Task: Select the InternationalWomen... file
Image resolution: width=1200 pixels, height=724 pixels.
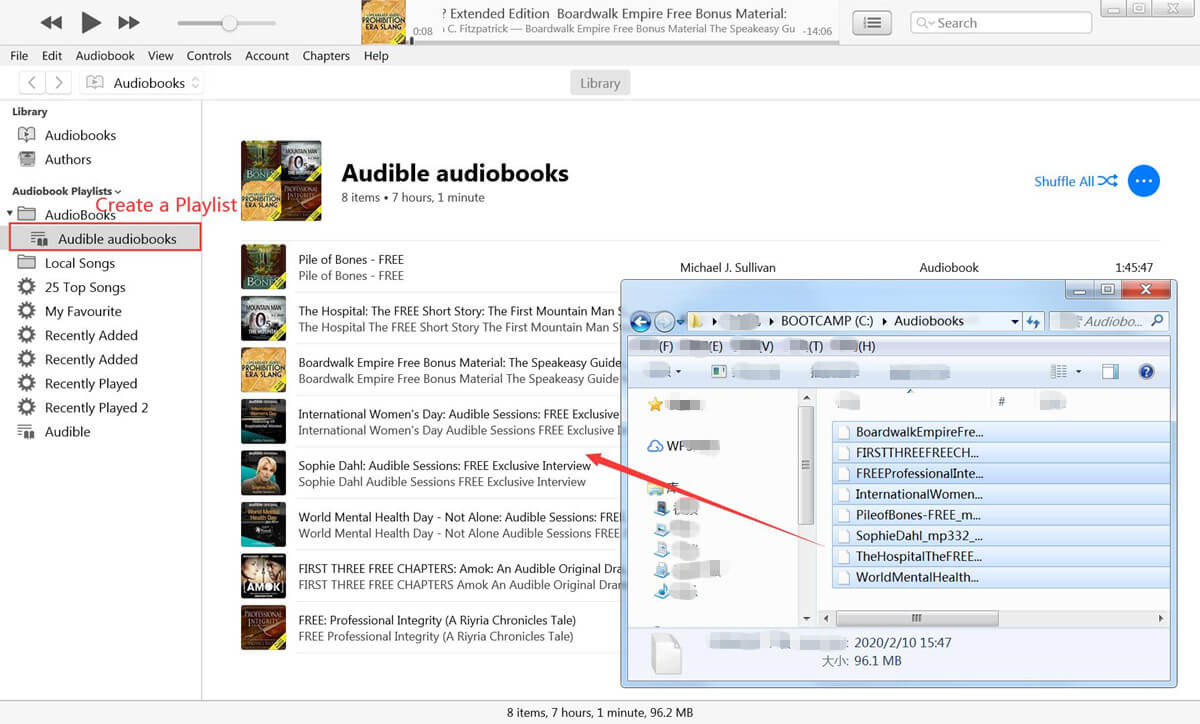Action: 1001,494
